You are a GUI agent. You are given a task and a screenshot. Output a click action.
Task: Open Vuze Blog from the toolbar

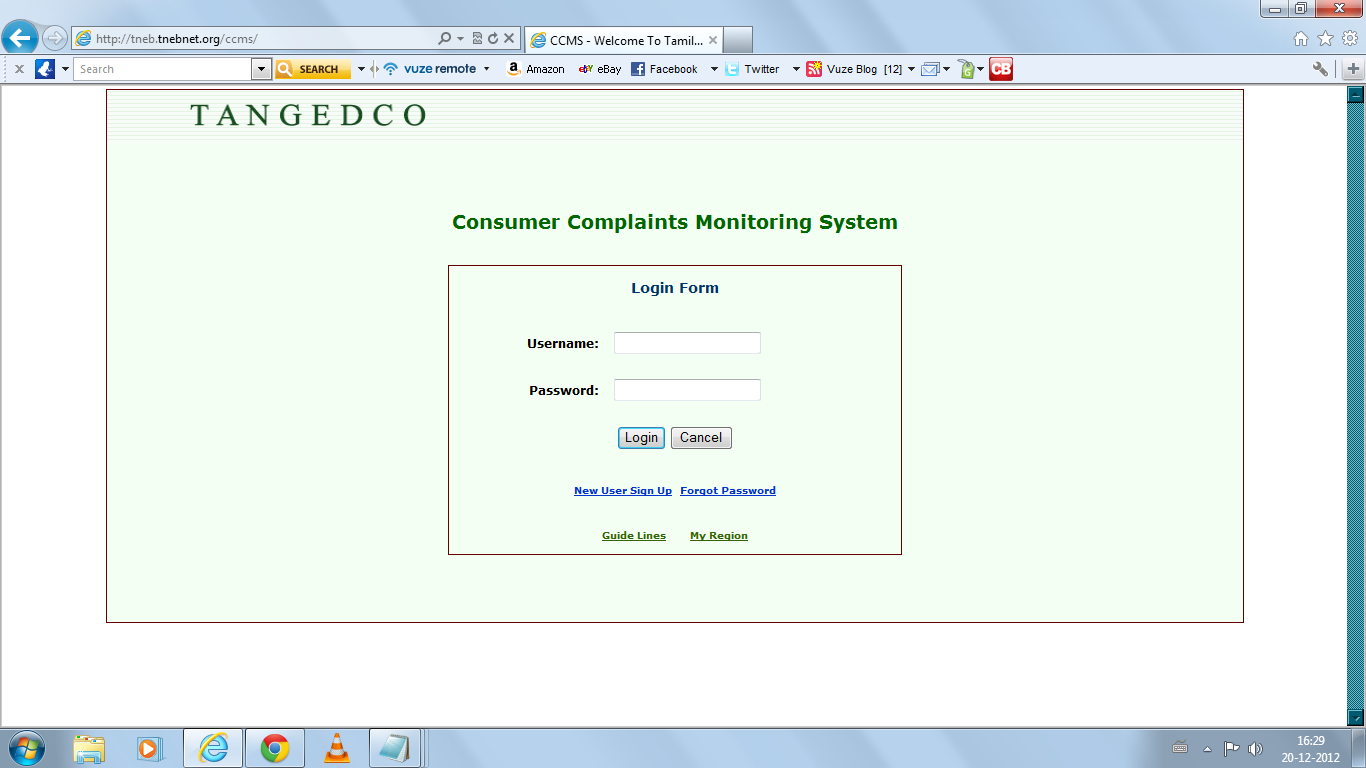(848, 69)
